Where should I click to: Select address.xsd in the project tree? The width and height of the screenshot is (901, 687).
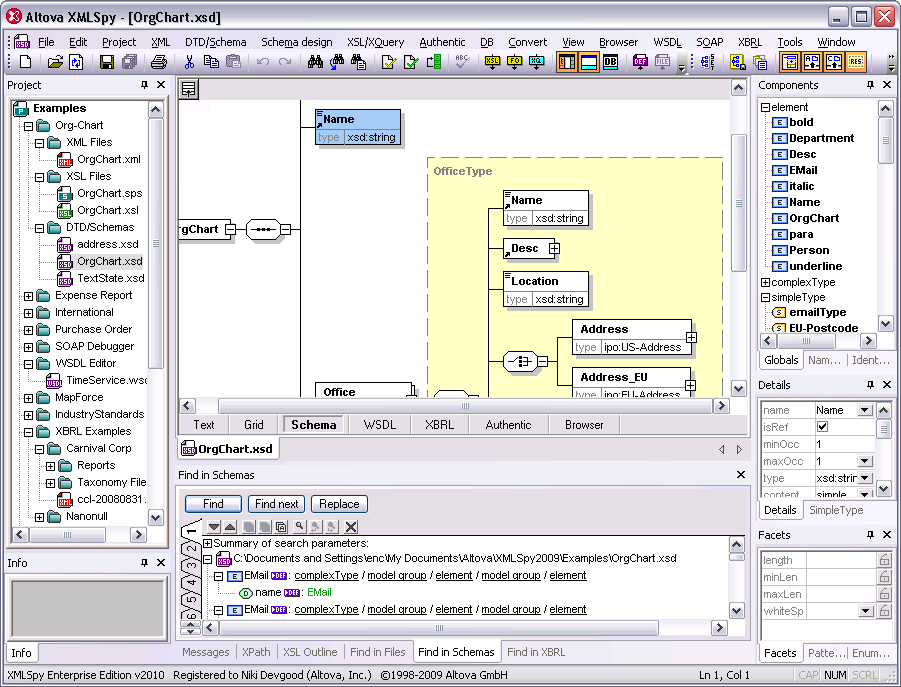107,244
